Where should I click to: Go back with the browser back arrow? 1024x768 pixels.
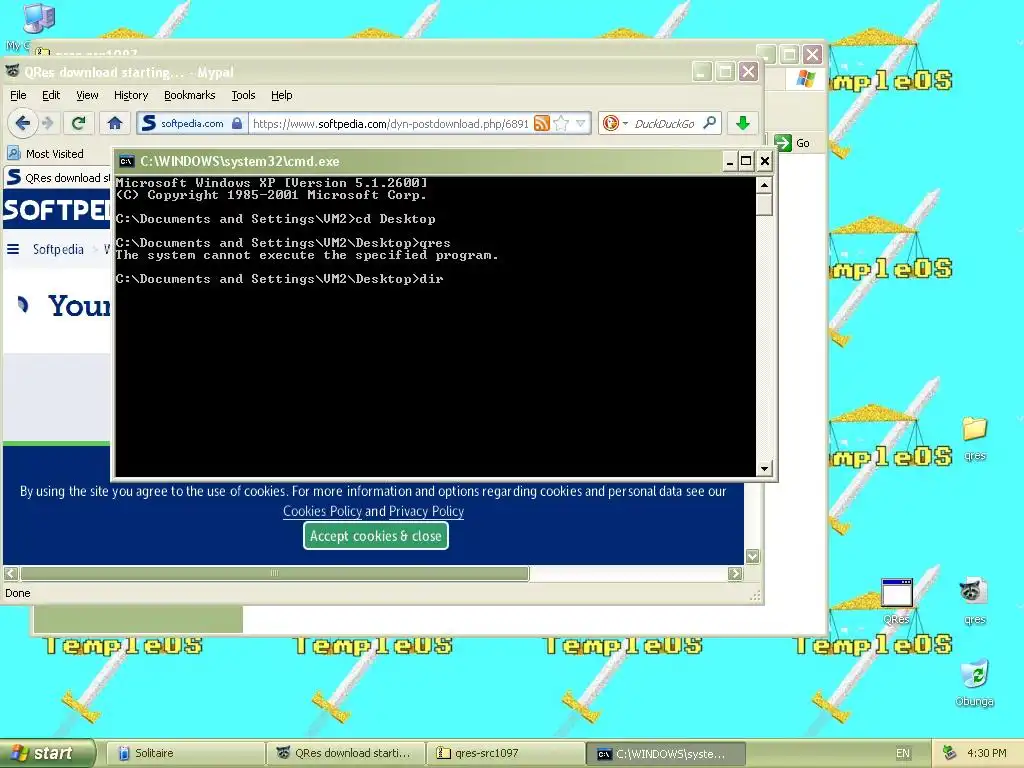(x=23, y=123)
